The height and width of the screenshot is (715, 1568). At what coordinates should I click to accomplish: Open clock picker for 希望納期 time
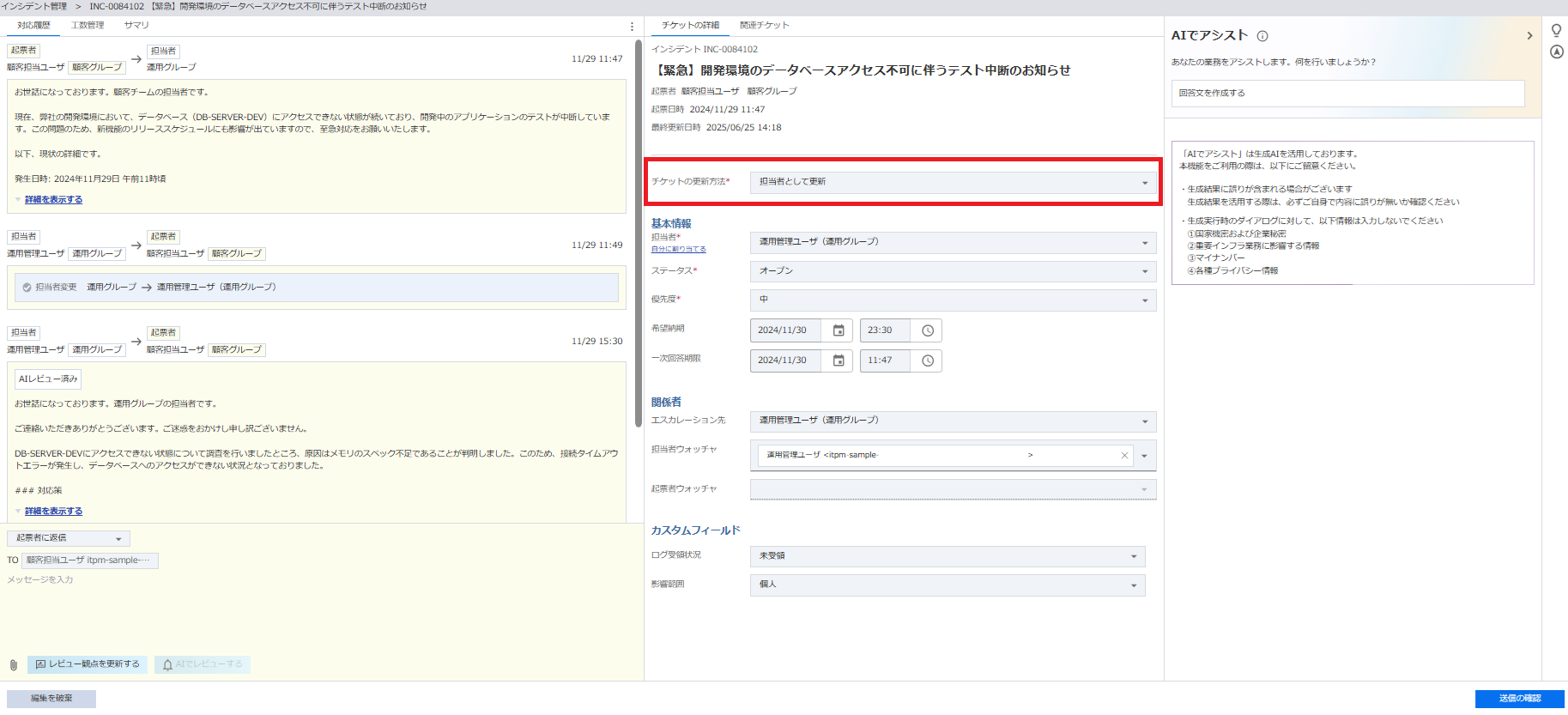tap(927, 330)
